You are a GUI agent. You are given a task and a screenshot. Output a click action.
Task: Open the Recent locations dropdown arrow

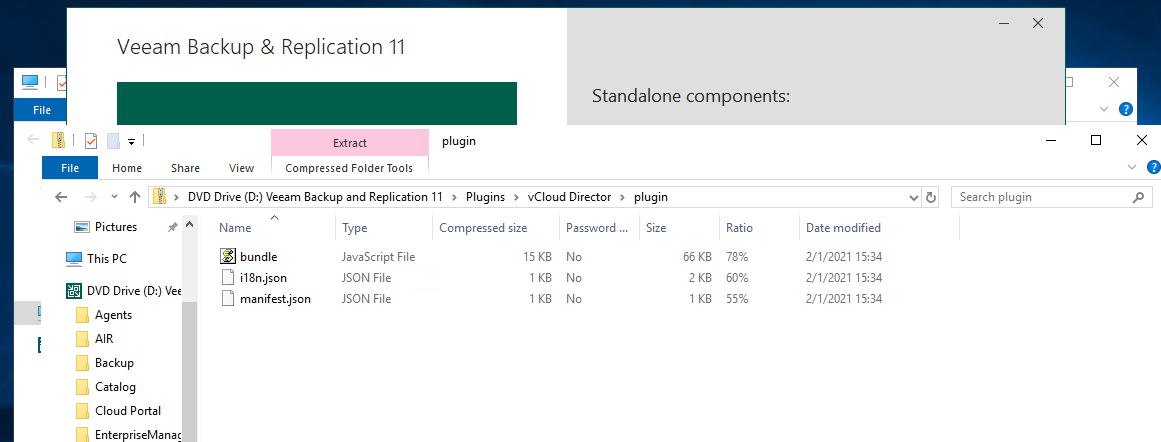click(x=113, y=198)
